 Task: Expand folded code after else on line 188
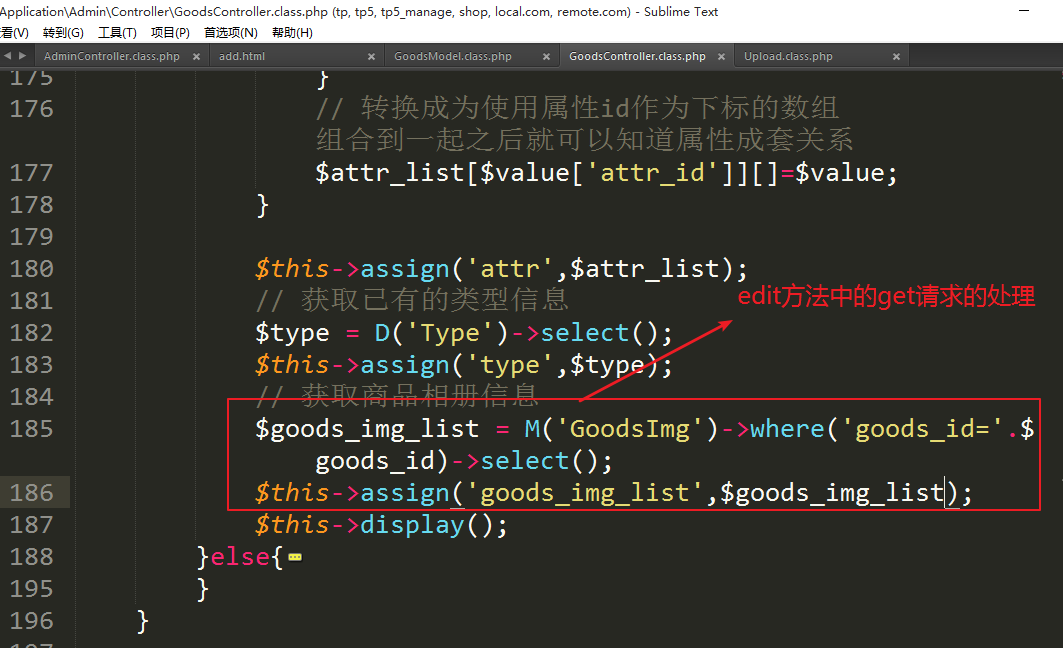click(294, 557)
